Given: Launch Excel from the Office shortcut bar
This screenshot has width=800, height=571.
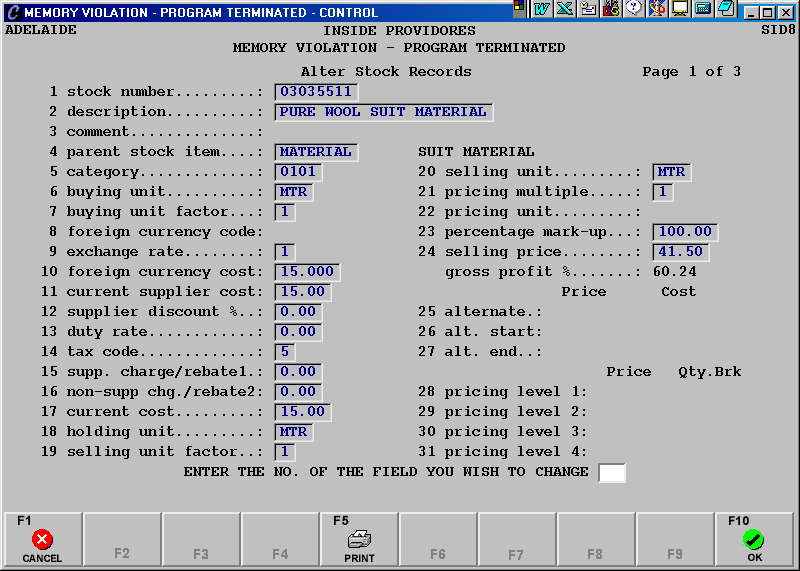Looking at the screenshot, I should point(564,9).
